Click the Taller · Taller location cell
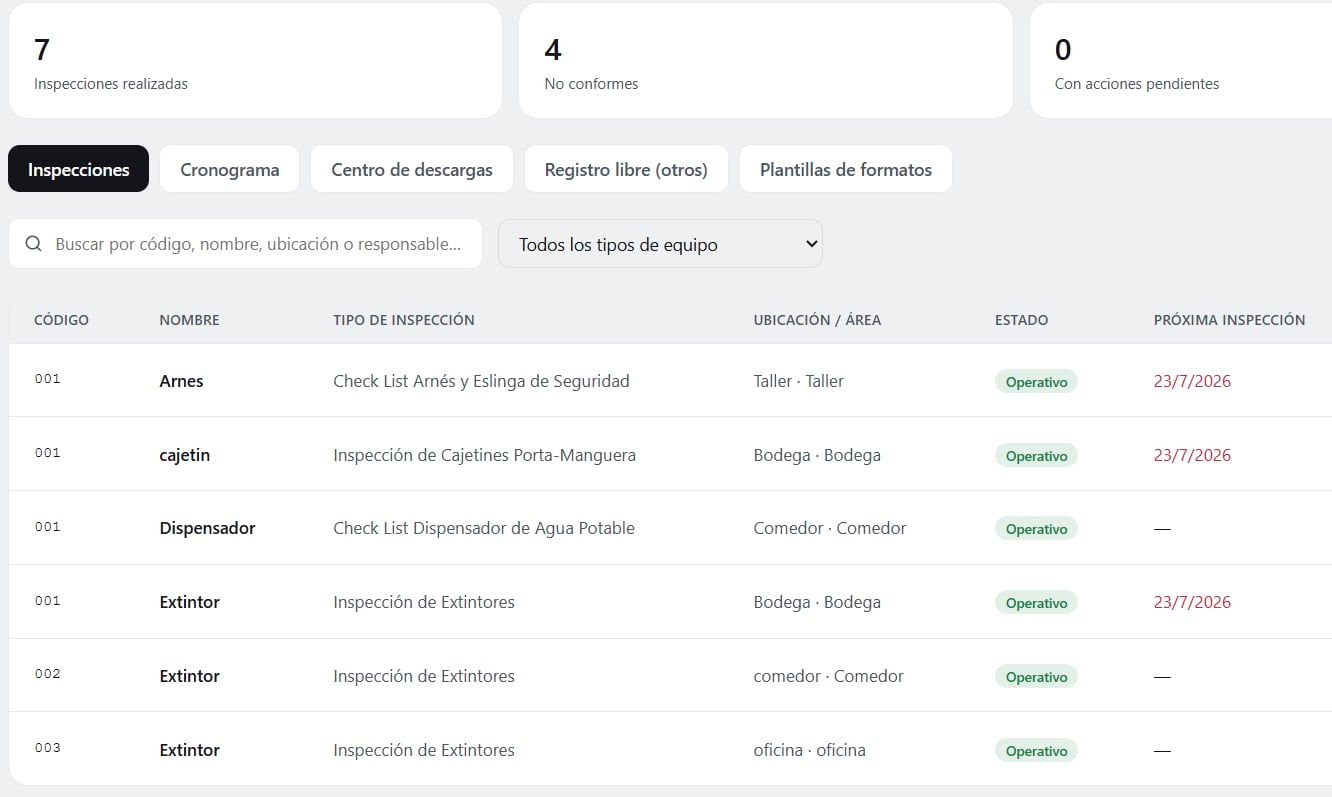The height and width of the screenshot is (797, 1332). click(798, 381)
